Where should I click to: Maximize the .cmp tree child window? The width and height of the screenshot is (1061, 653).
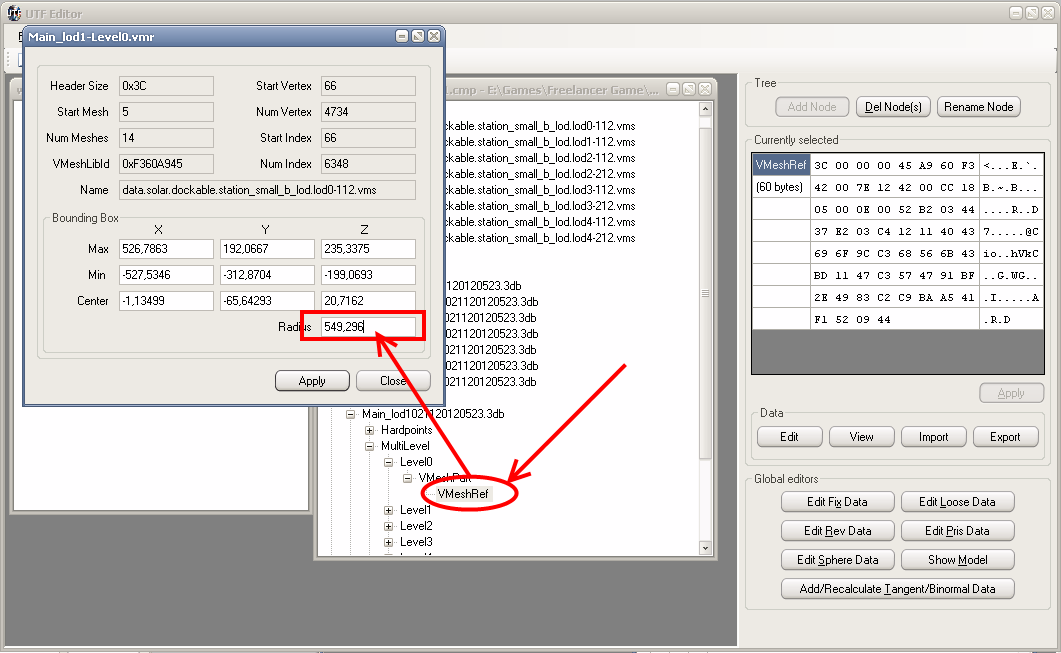[689, 89]
